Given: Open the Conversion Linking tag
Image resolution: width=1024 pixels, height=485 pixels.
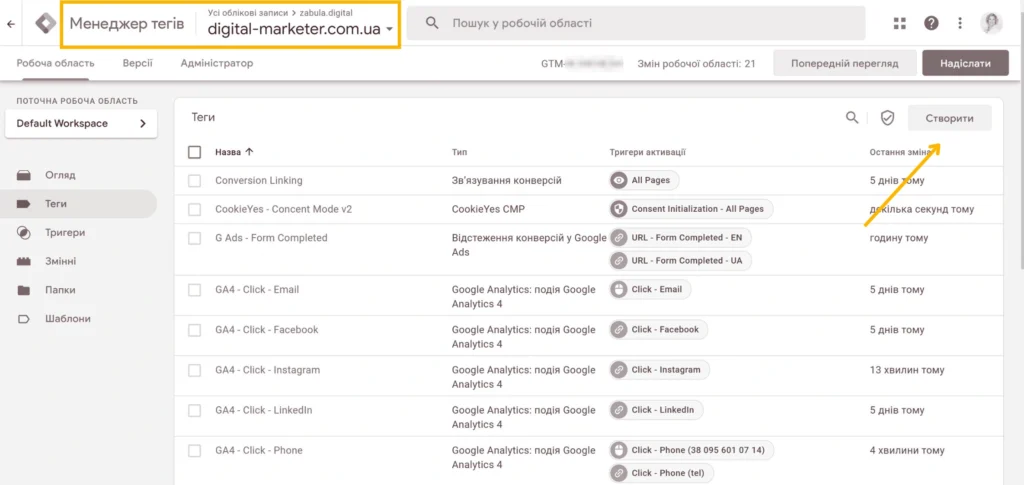Looking at the screenshot, I should click(x=259, y=181).
